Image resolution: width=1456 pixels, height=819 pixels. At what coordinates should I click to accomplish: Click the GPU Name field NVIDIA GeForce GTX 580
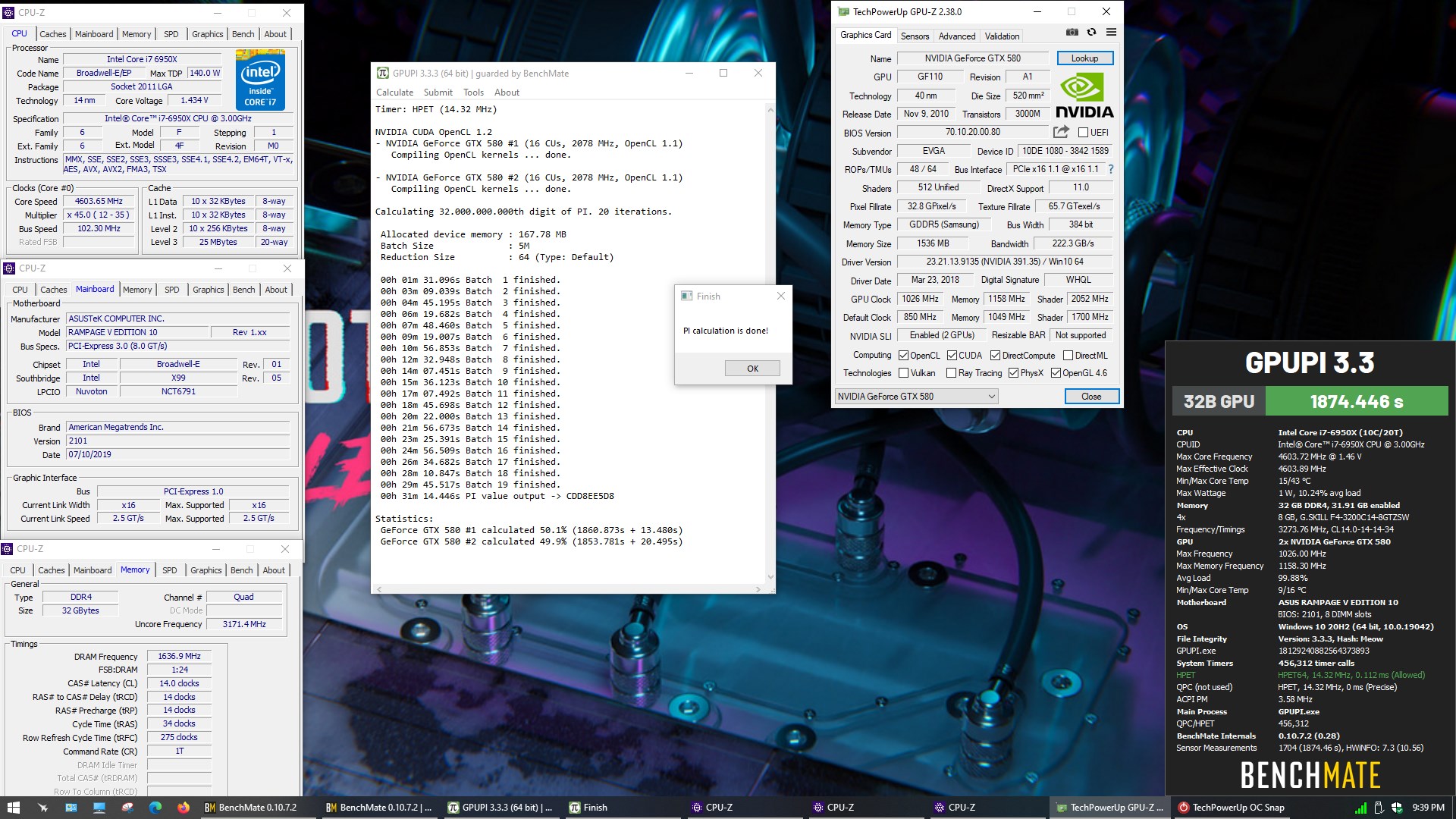tap(972, 58)
